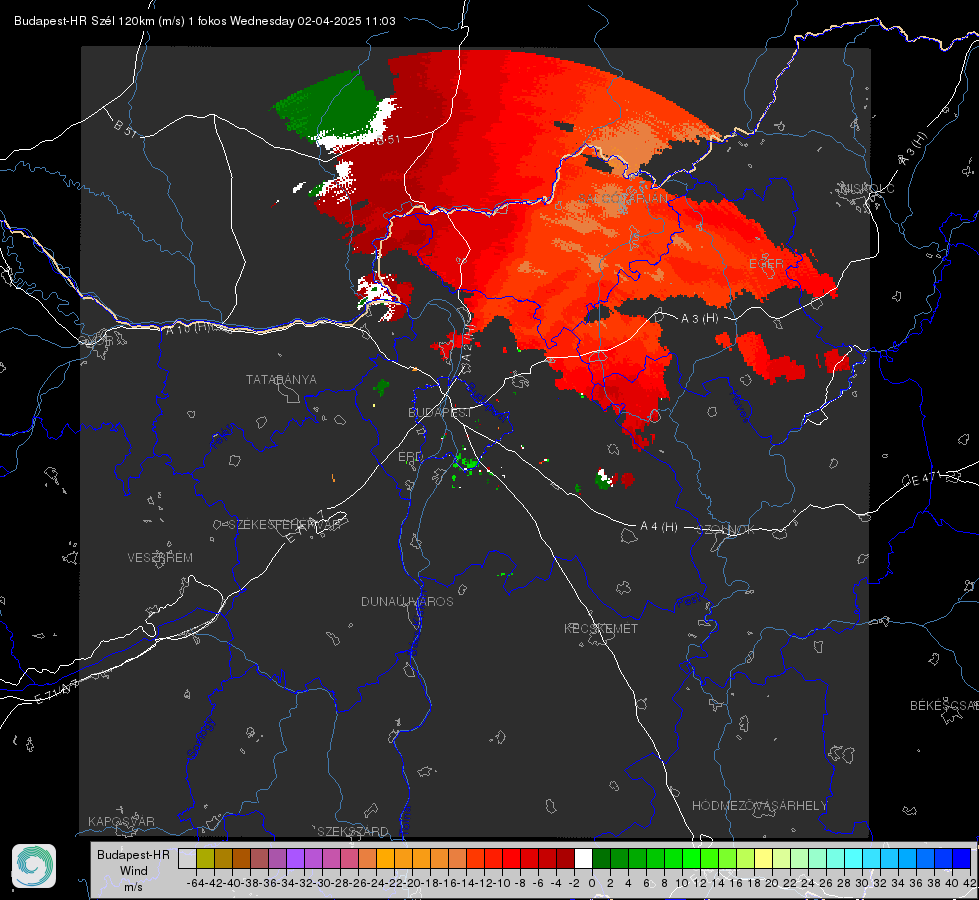979x900 pixels.
Task: Select the HÓDMEZŐVÁSÁRHELY city label
Action: coord(759,806)
